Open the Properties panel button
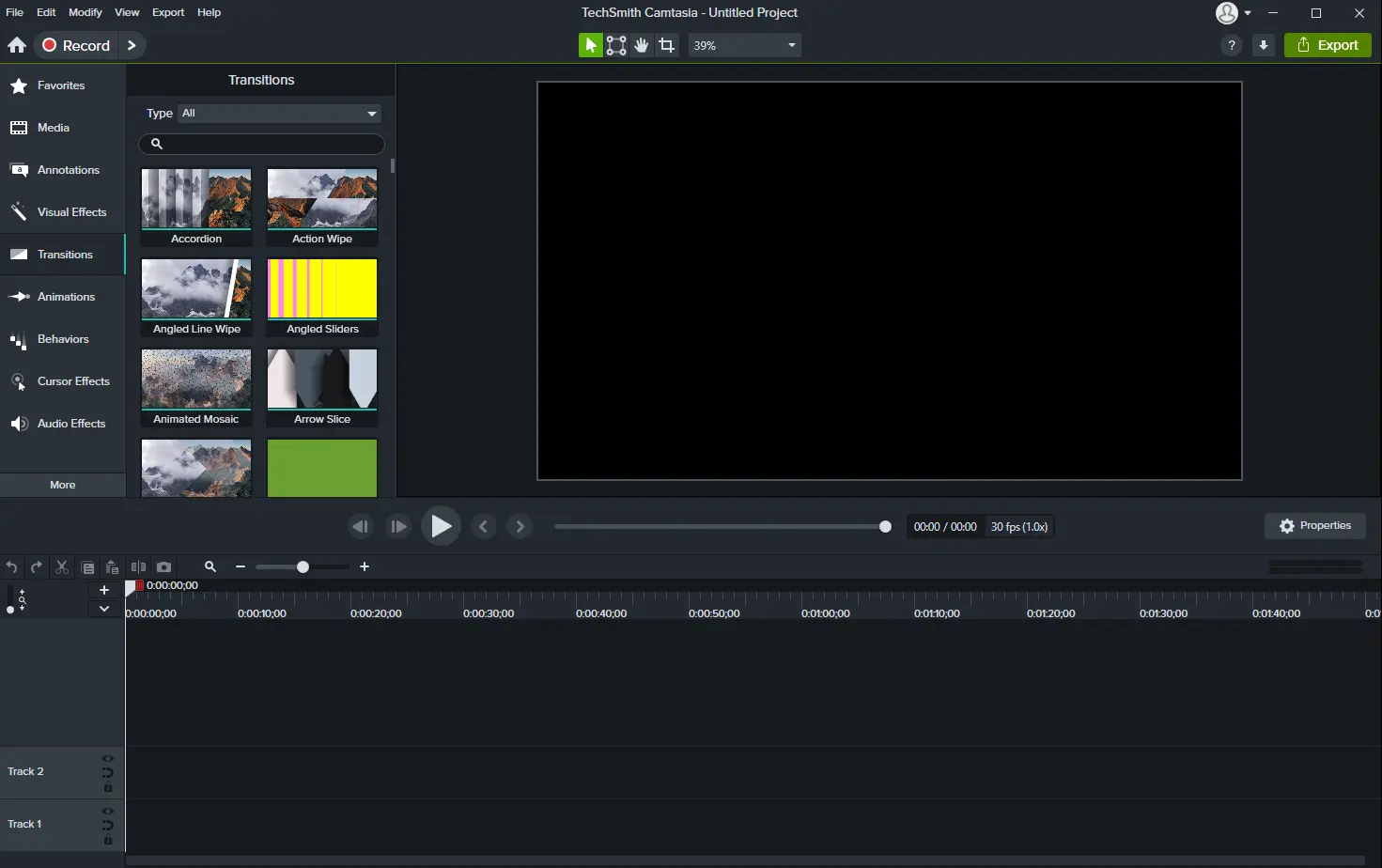The width and height of the screenshot is (1382, 868). (1315, 526)
